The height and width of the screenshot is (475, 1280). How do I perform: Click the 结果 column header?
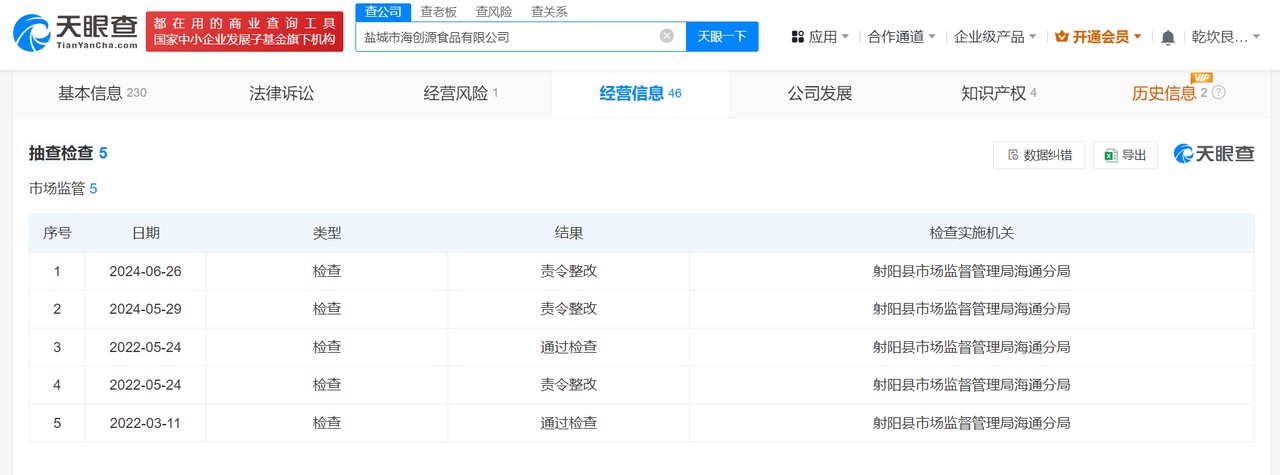(x=569, y=233)
